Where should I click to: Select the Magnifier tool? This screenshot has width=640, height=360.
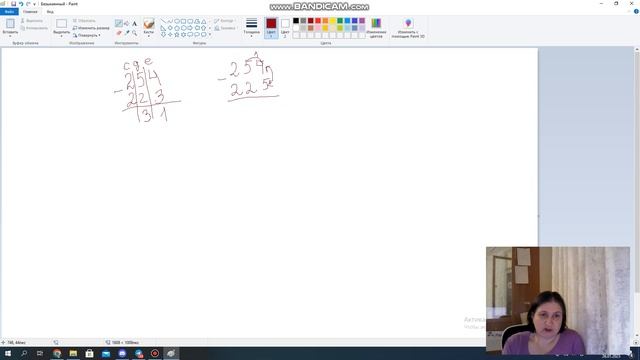[134, 33]
